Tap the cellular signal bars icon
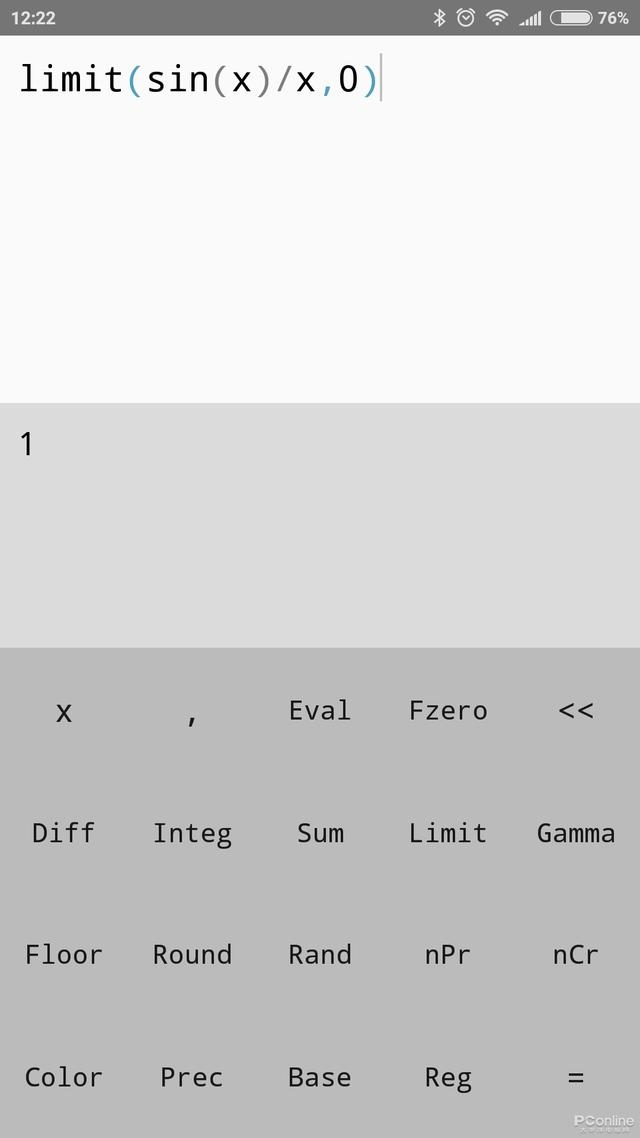This screenshot has height=1138, width=640. (530, 18)
